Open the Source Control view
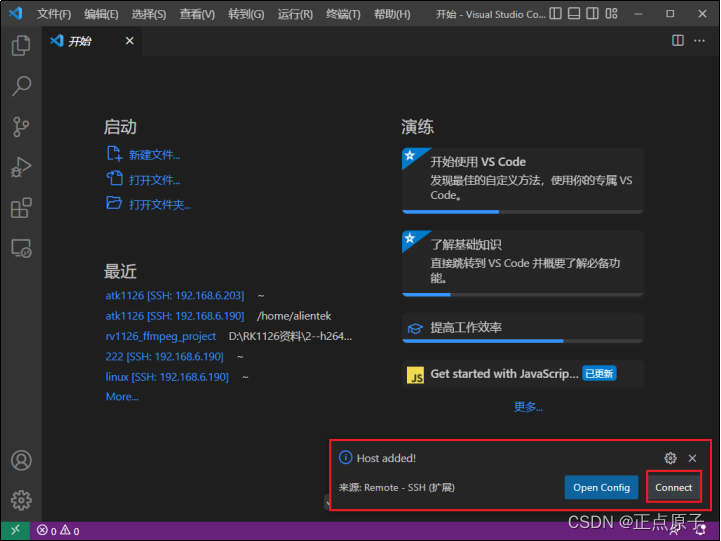 [21, 126]
